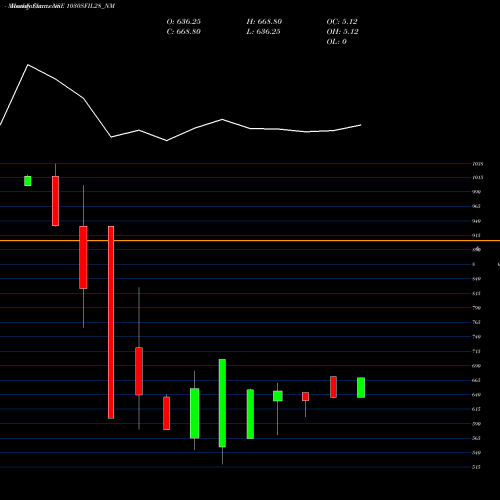
Task: Click the chart title symbol 1030SFIL28_NM
Action: pos(91,6)
